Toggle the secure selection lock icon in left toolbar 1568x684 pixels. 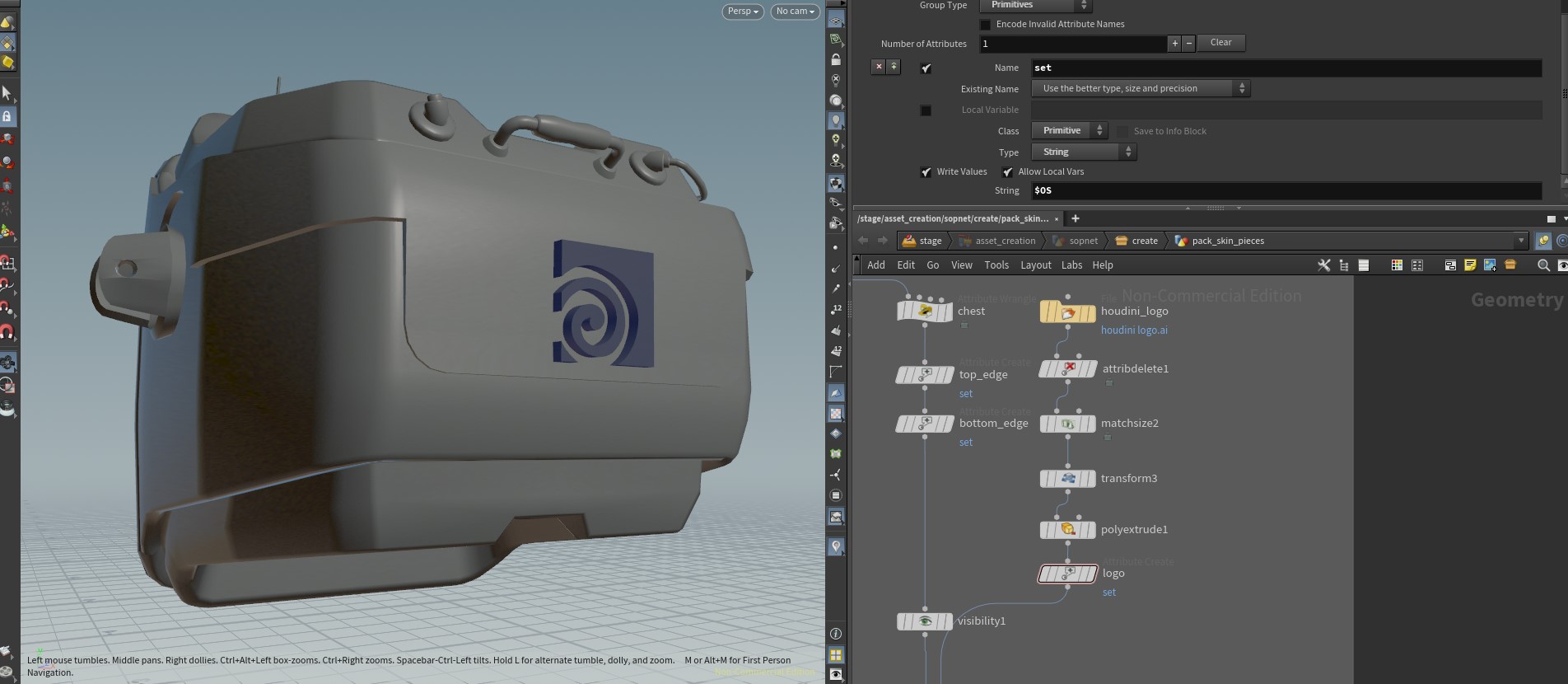click(x=7, y=116)
